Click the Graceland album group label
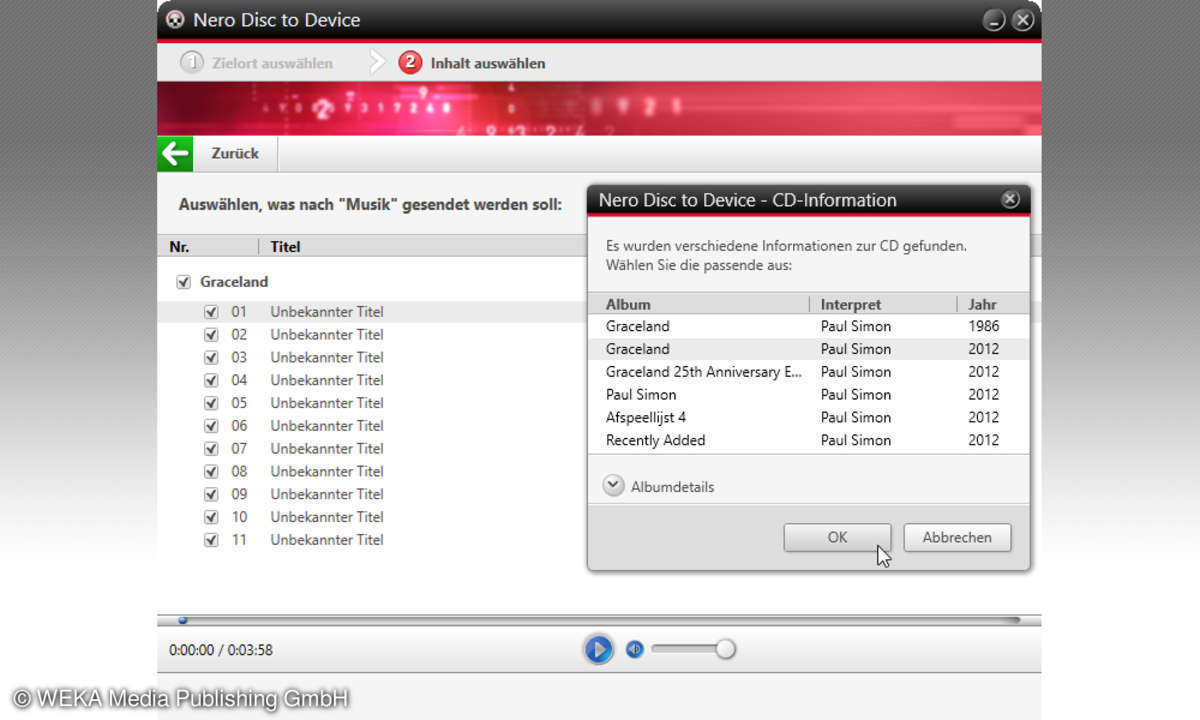Image resolution: width=1200 pixels, height=720 pixels. click(234, 282)
